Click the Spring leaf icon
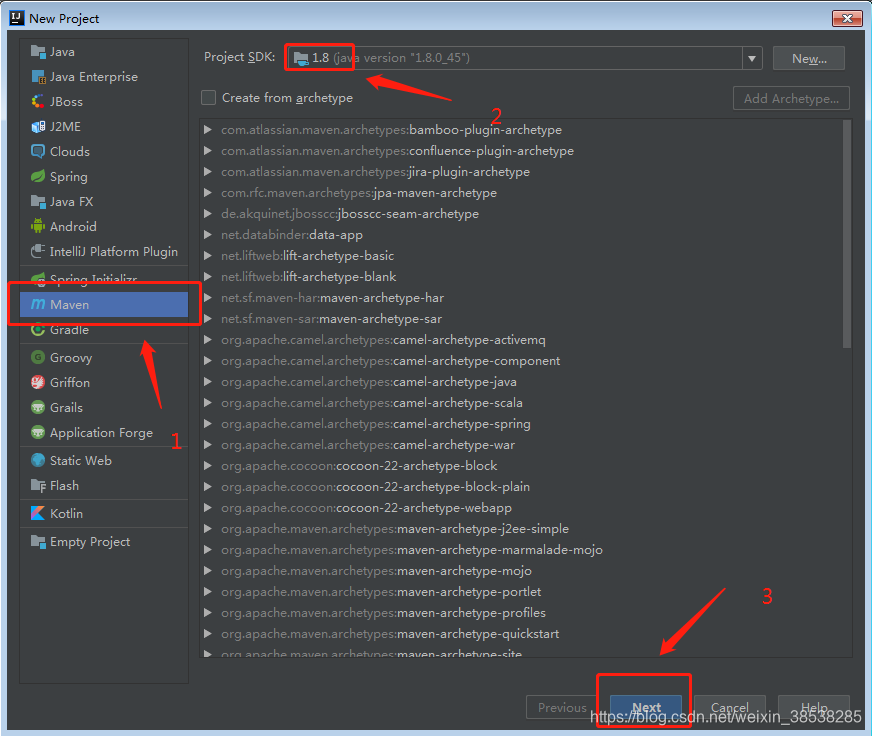 click(x=38, y=176)
